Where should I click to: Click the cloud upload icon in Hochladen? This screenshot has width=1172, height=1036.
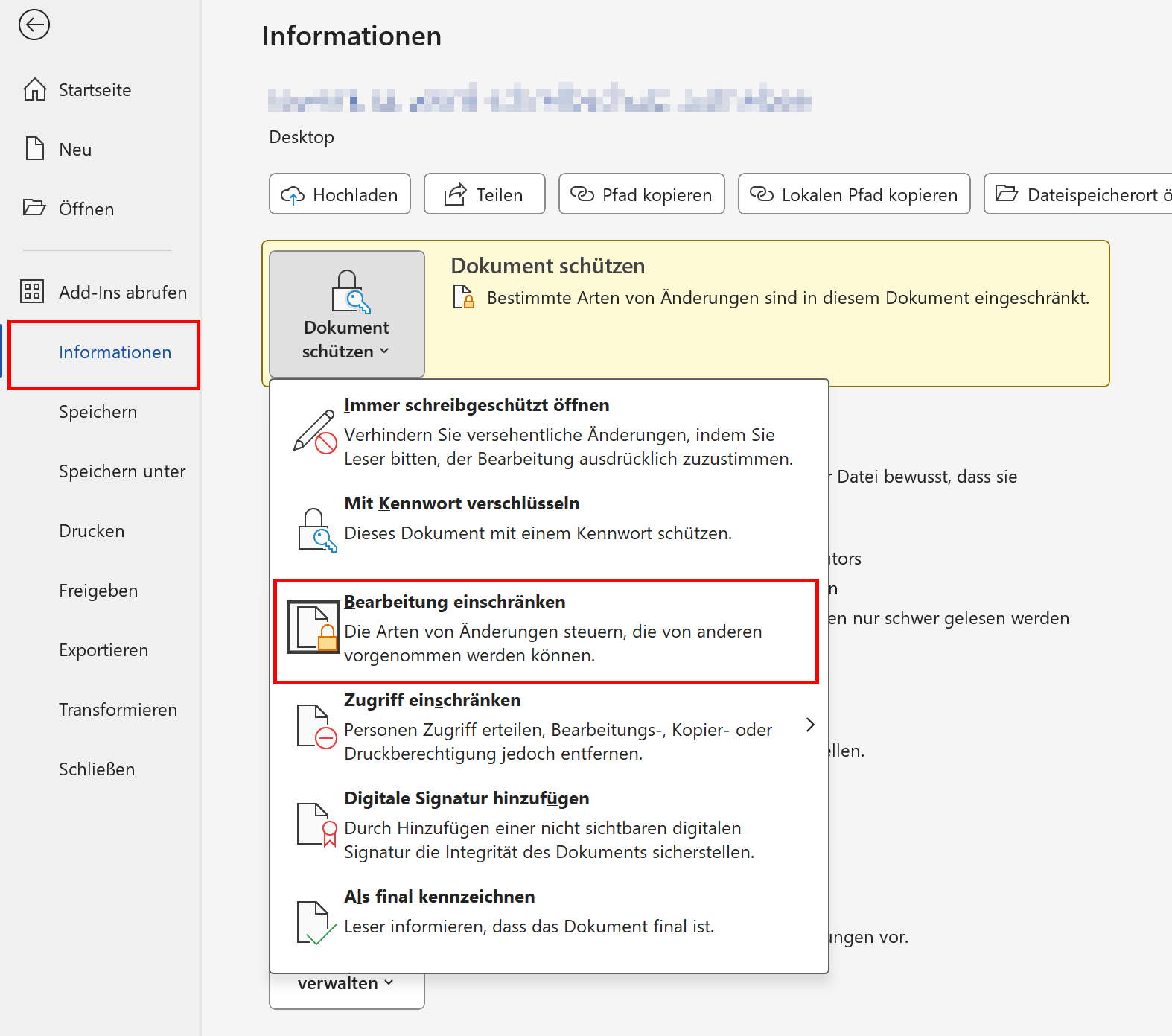coord(293,195)
